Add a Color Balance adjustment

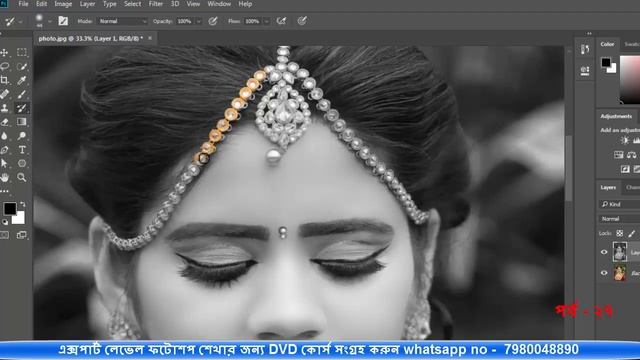631,155
